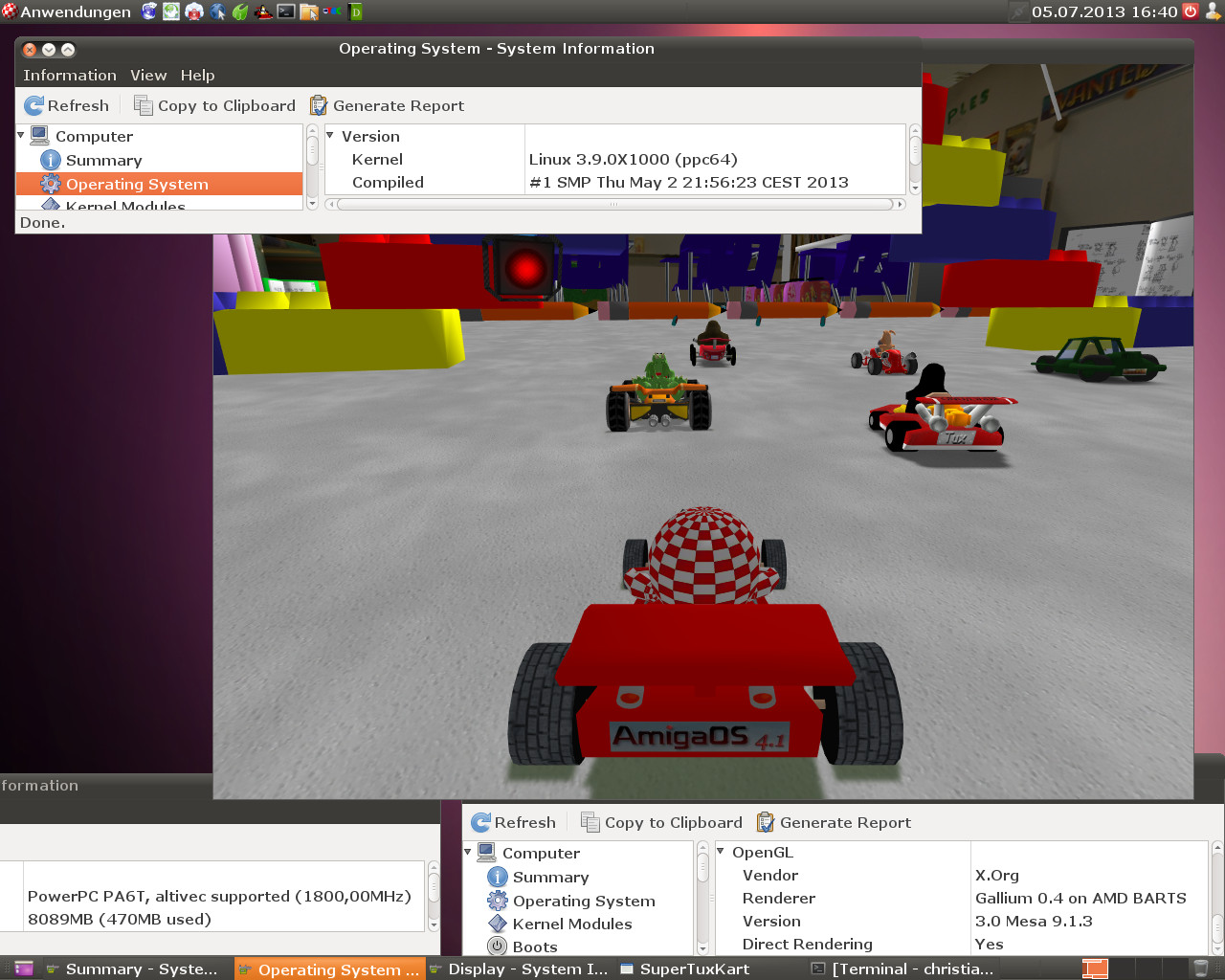Select Summary in the top window tree

click(x=103, y=161)
